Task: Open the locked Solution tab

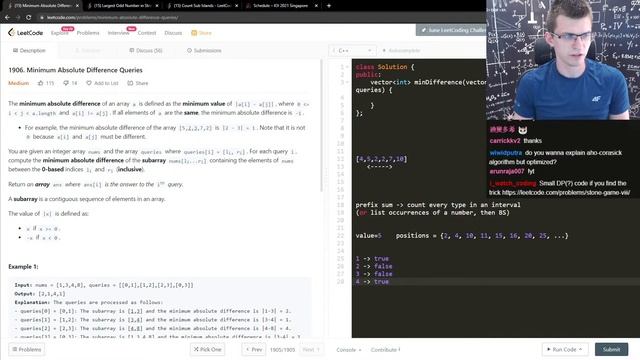Action: (x=88, y=51)
